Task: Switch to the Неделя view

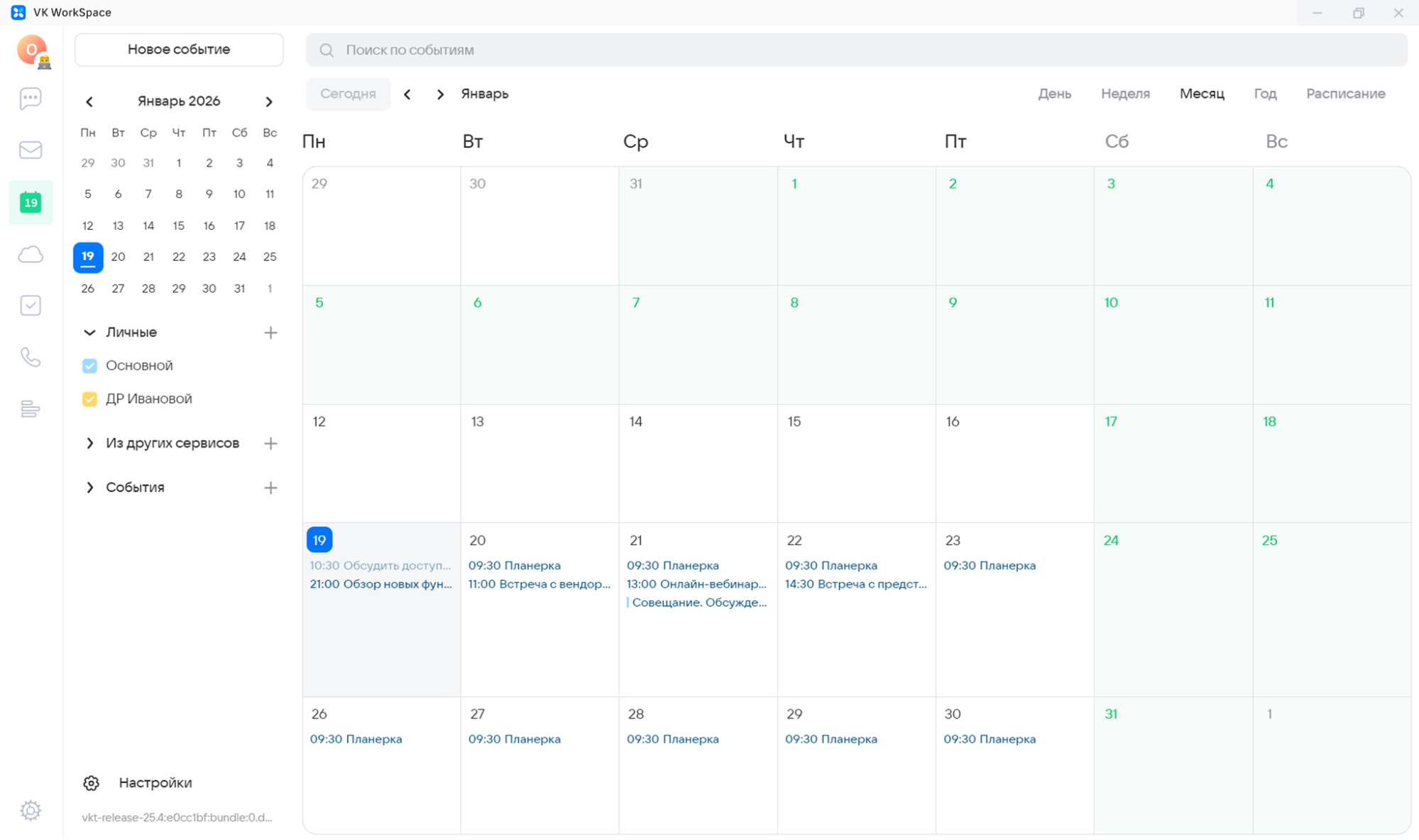Action: click(x=1125, y=94)
